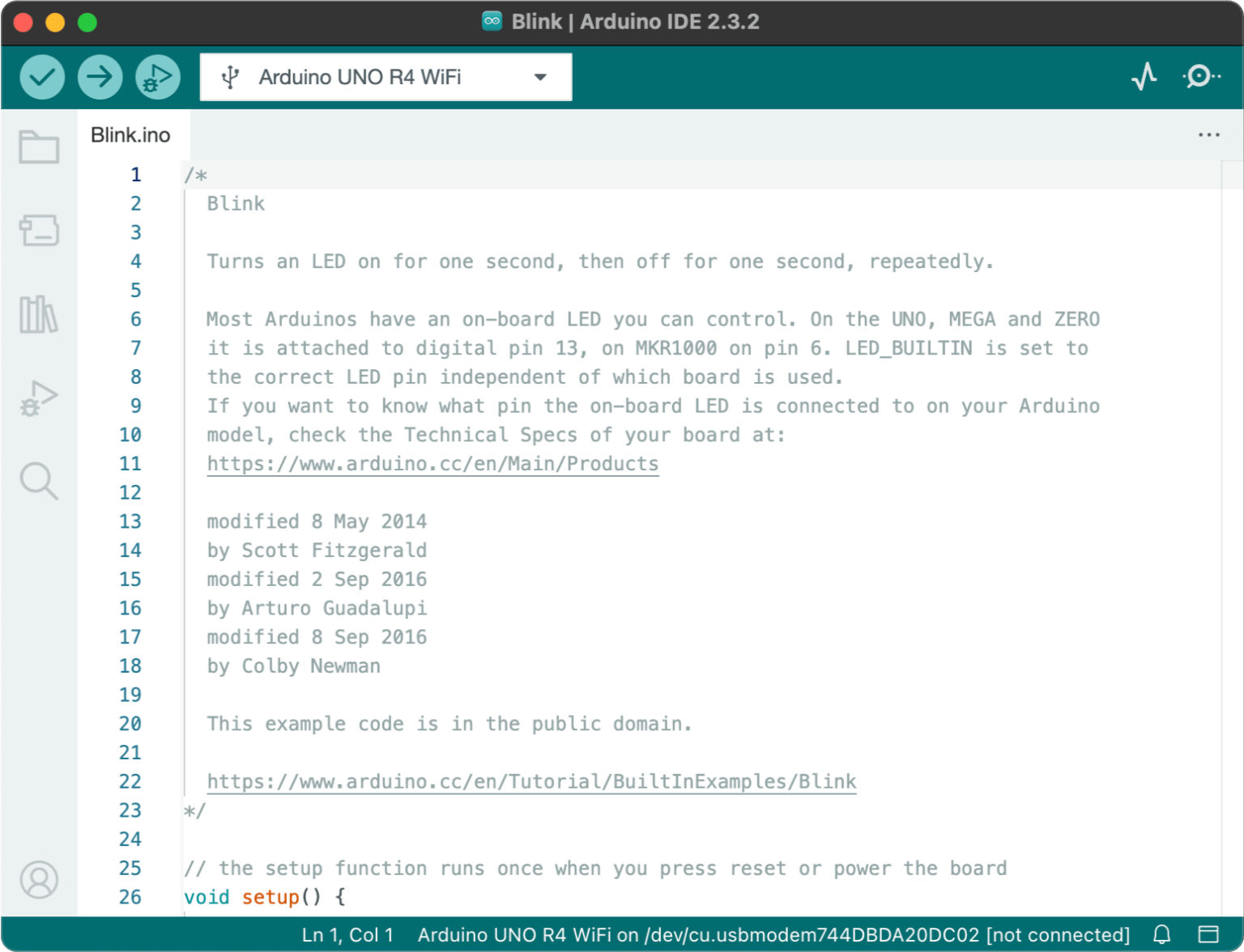
Task: Upload the sketch to the board
Action: (100, 77)
